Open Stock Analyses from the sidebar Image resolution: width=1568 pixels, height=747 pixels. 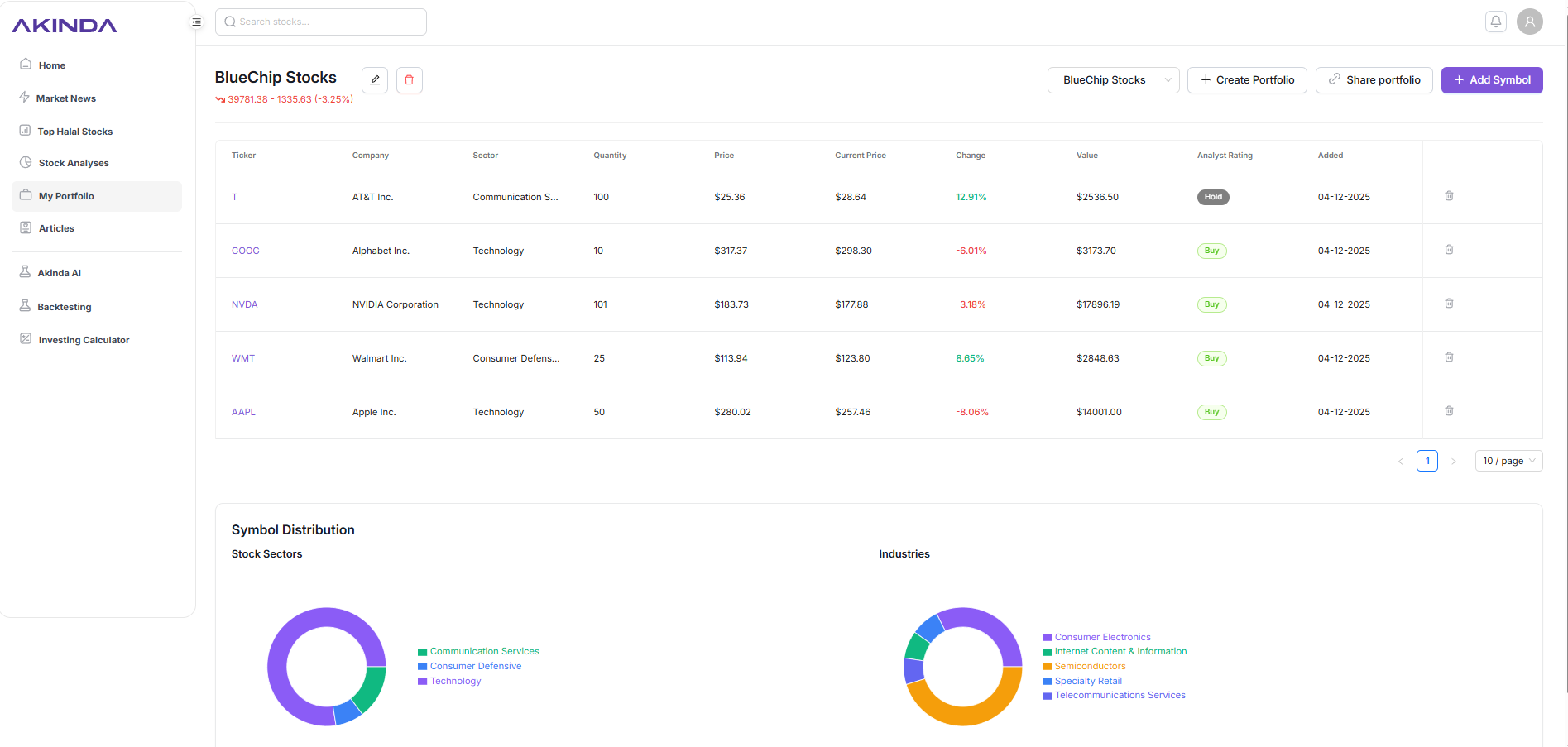pyautogui.click(x=74, y=162)
